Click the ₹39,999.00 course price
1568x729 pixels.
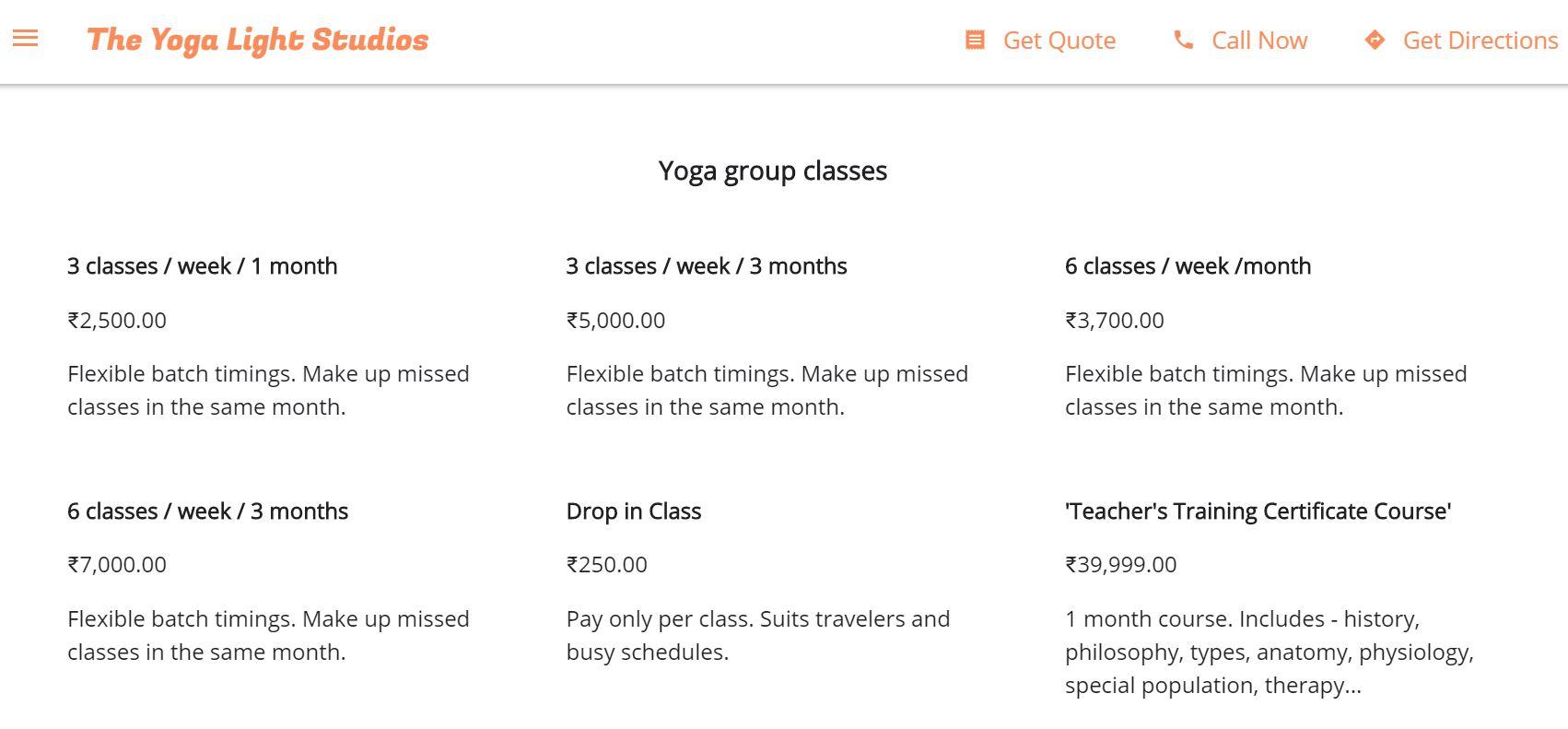click(x=1120, y=565)
